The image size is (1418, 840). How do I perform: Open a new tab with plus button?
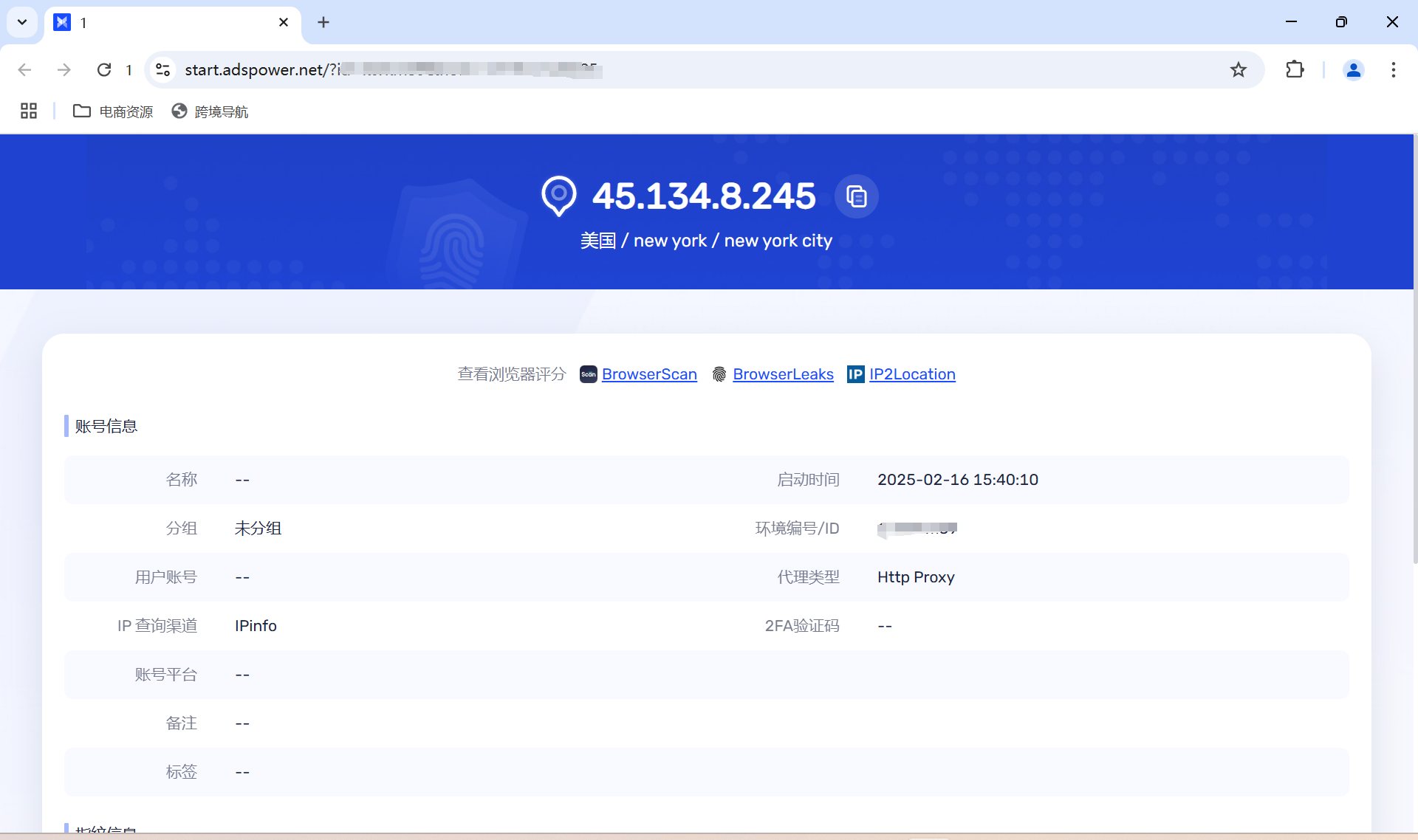tap(323, 22)
